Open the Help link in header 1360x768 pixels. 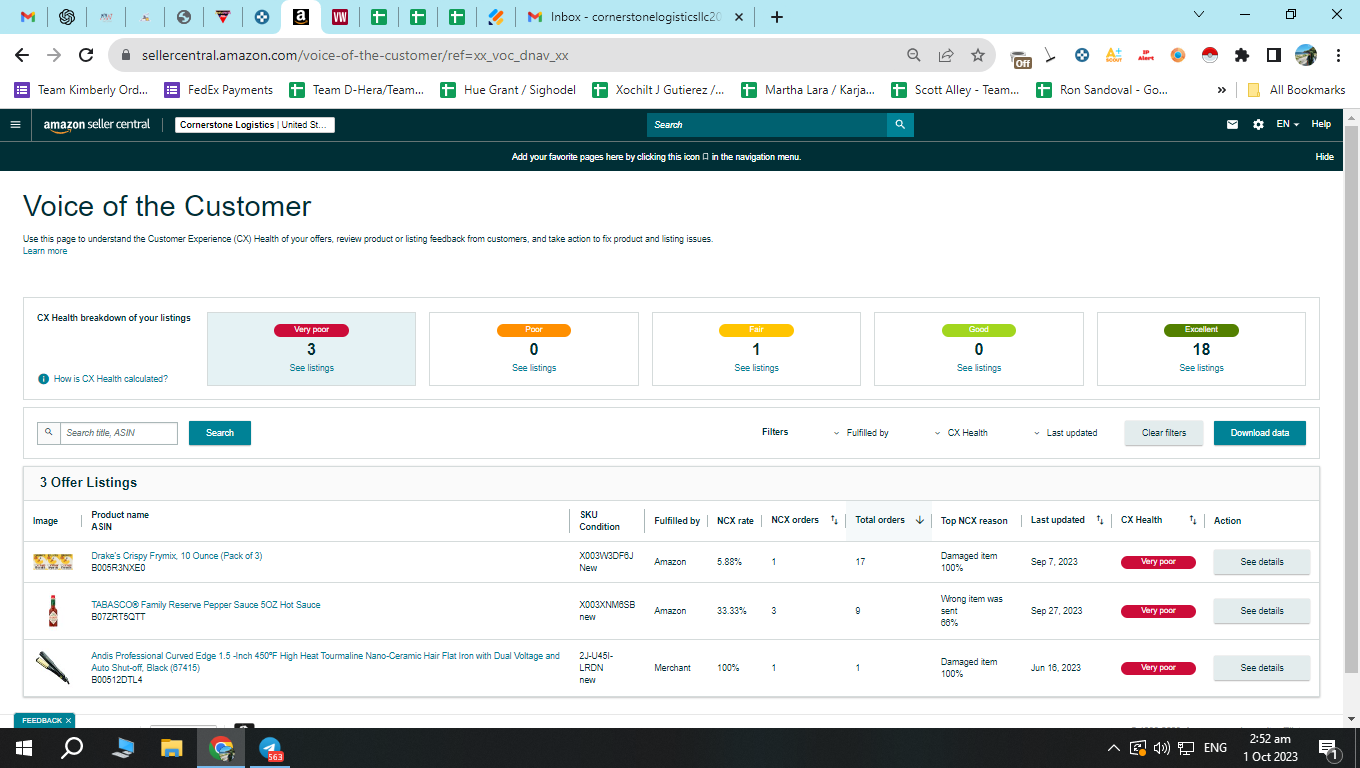(1321, 125)
